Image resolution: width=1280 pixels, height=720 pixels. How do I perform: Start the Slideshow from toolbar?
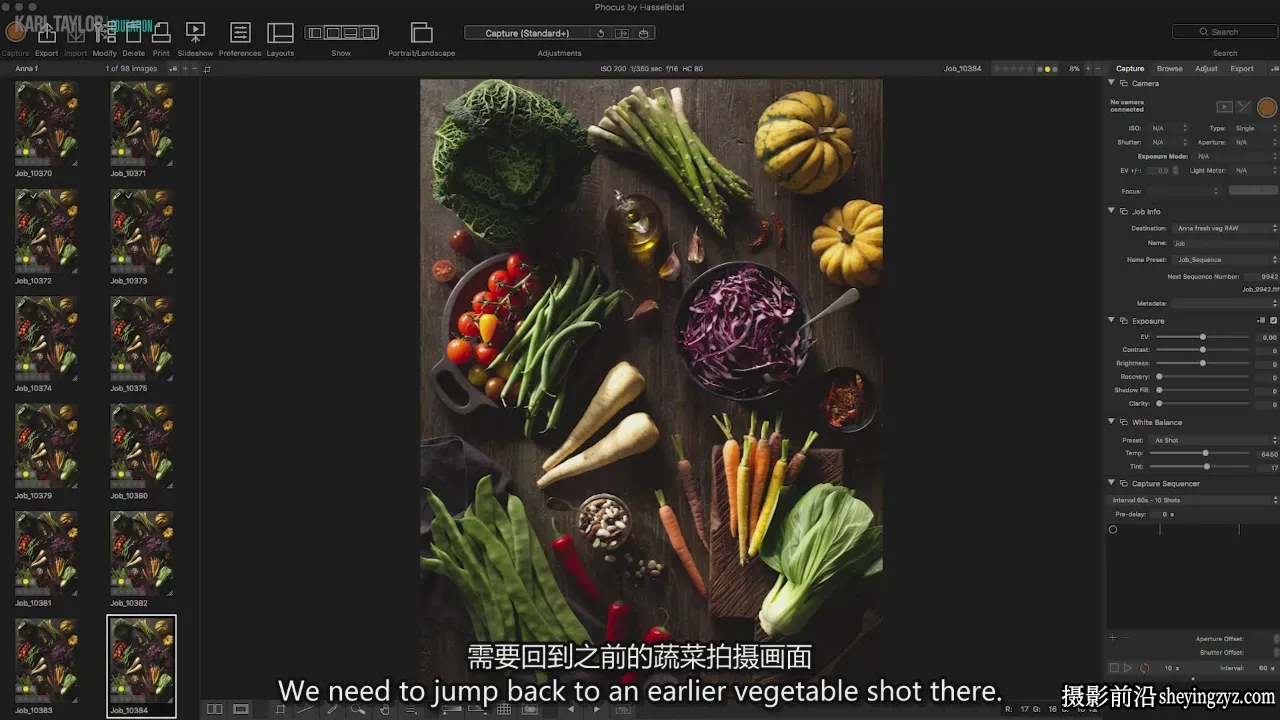click(196, 34)
